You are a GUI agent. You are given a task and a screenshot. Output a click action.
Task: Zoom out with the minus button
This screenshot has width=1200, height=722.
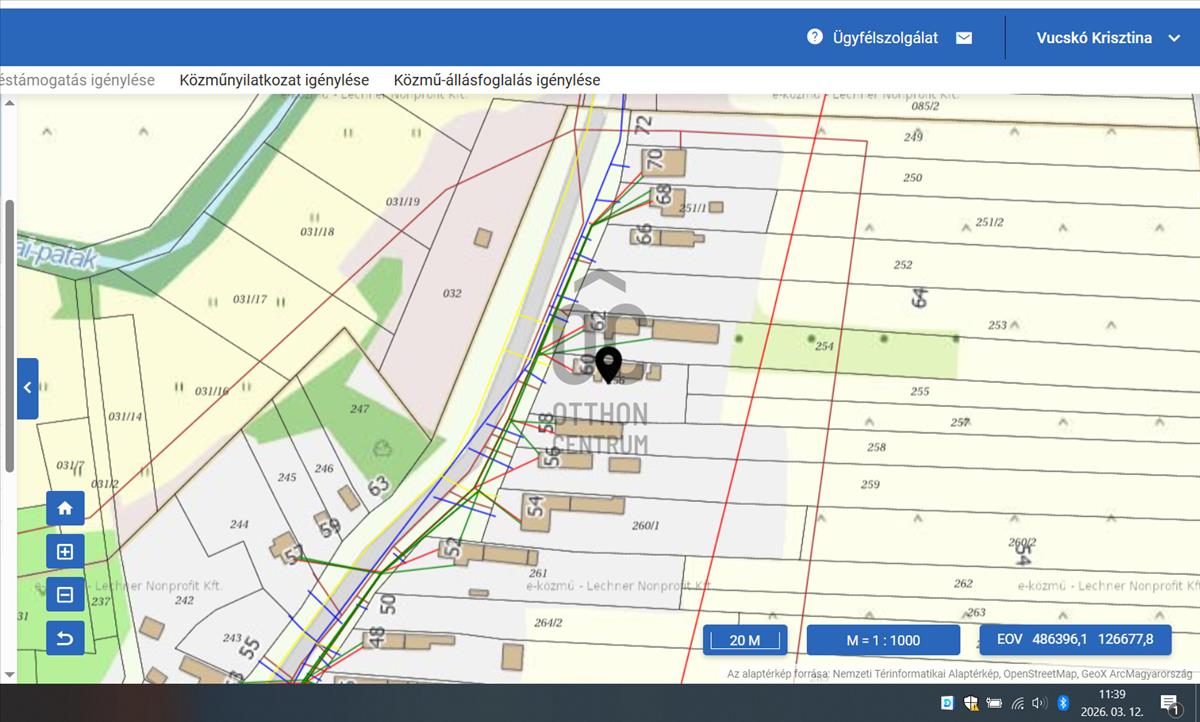[65, 595]
